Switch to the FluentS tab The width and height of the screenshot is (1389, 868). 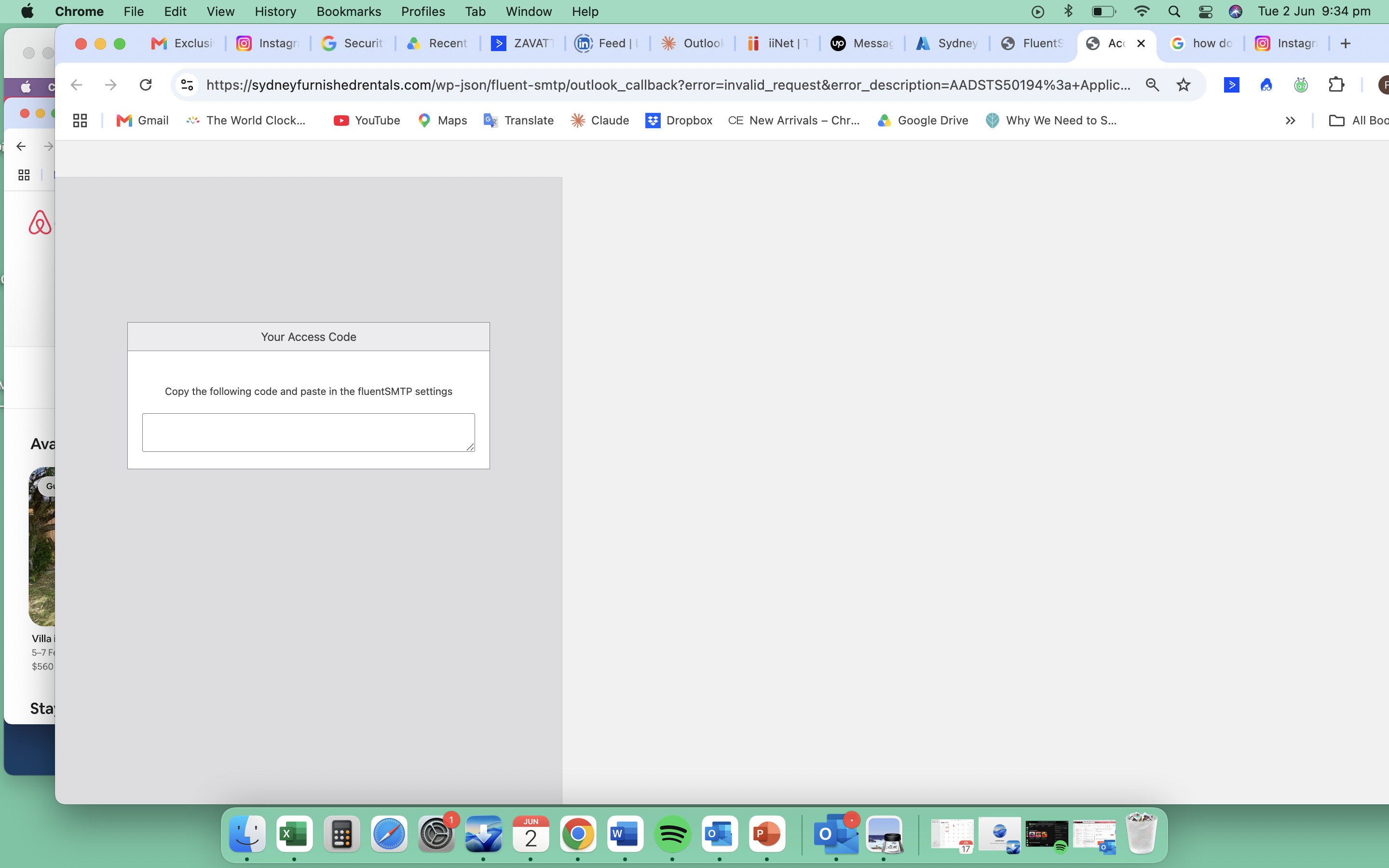point(1032,43)
